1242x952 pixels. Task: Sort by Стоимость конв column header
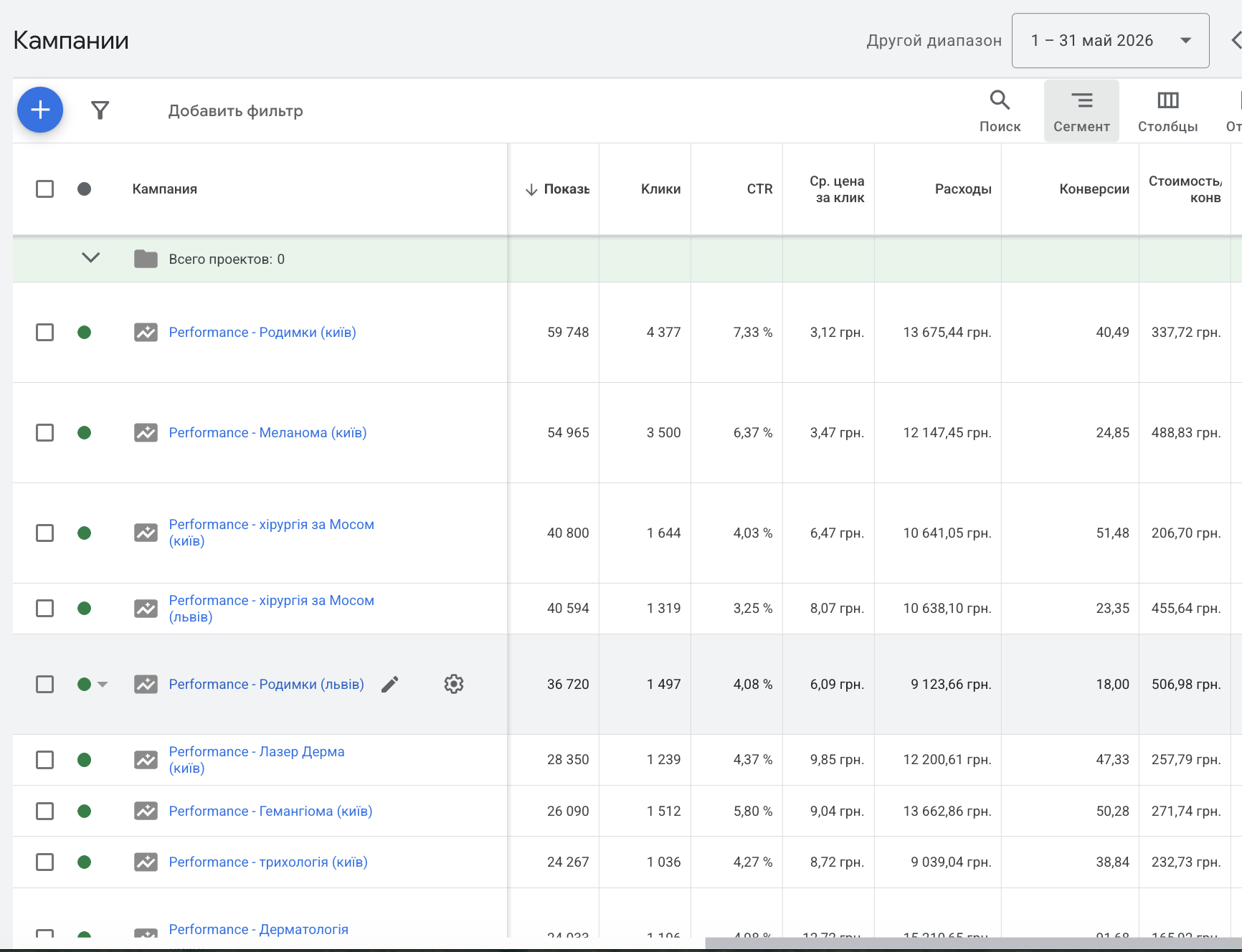[x=1185, y=189]
